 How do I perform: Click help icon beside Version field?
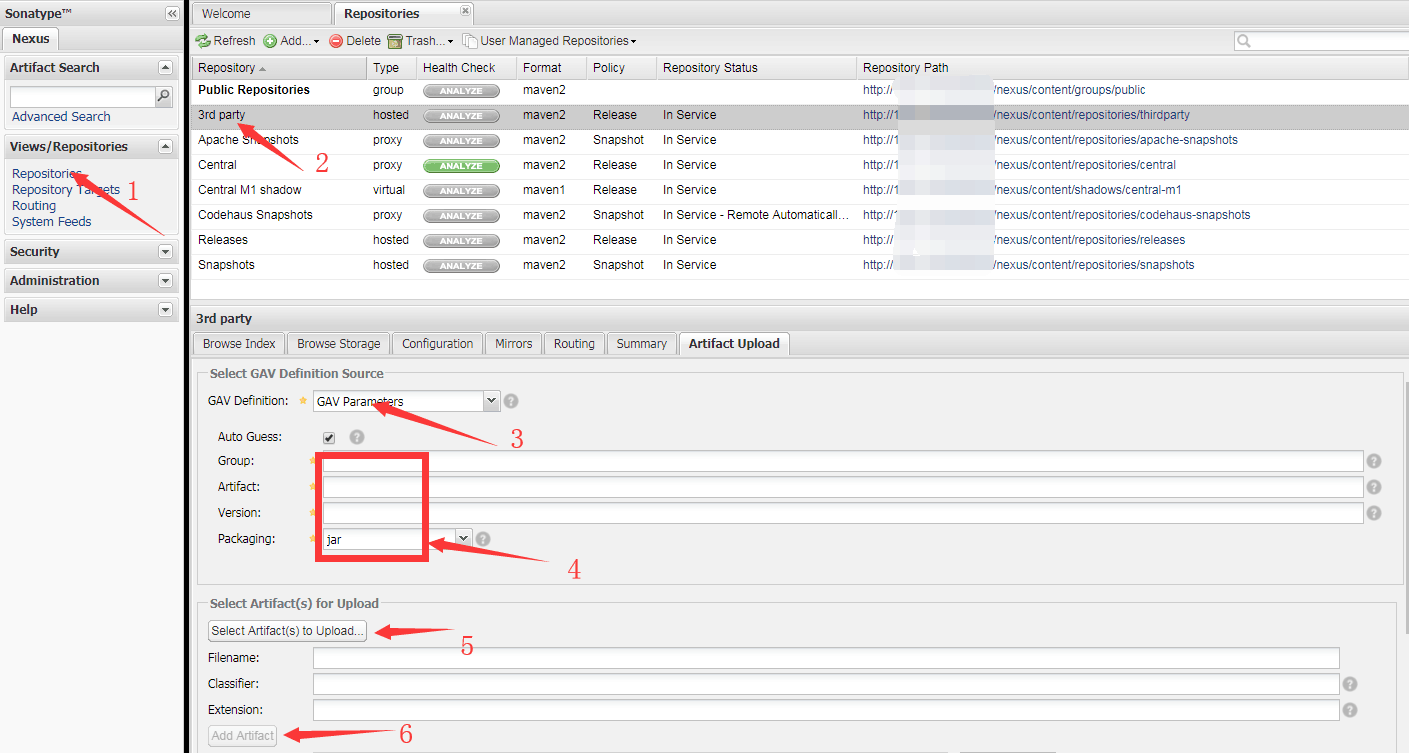coord(1374,513)
